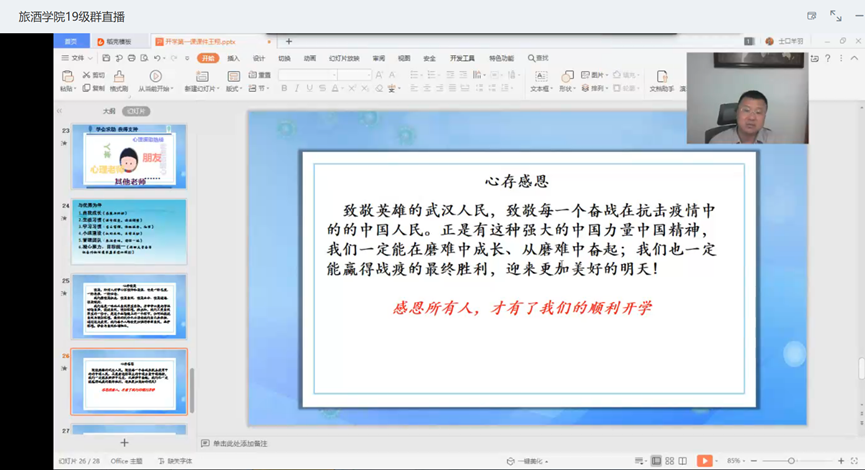Adjust the zoom slider in status bar

[790, 460]
